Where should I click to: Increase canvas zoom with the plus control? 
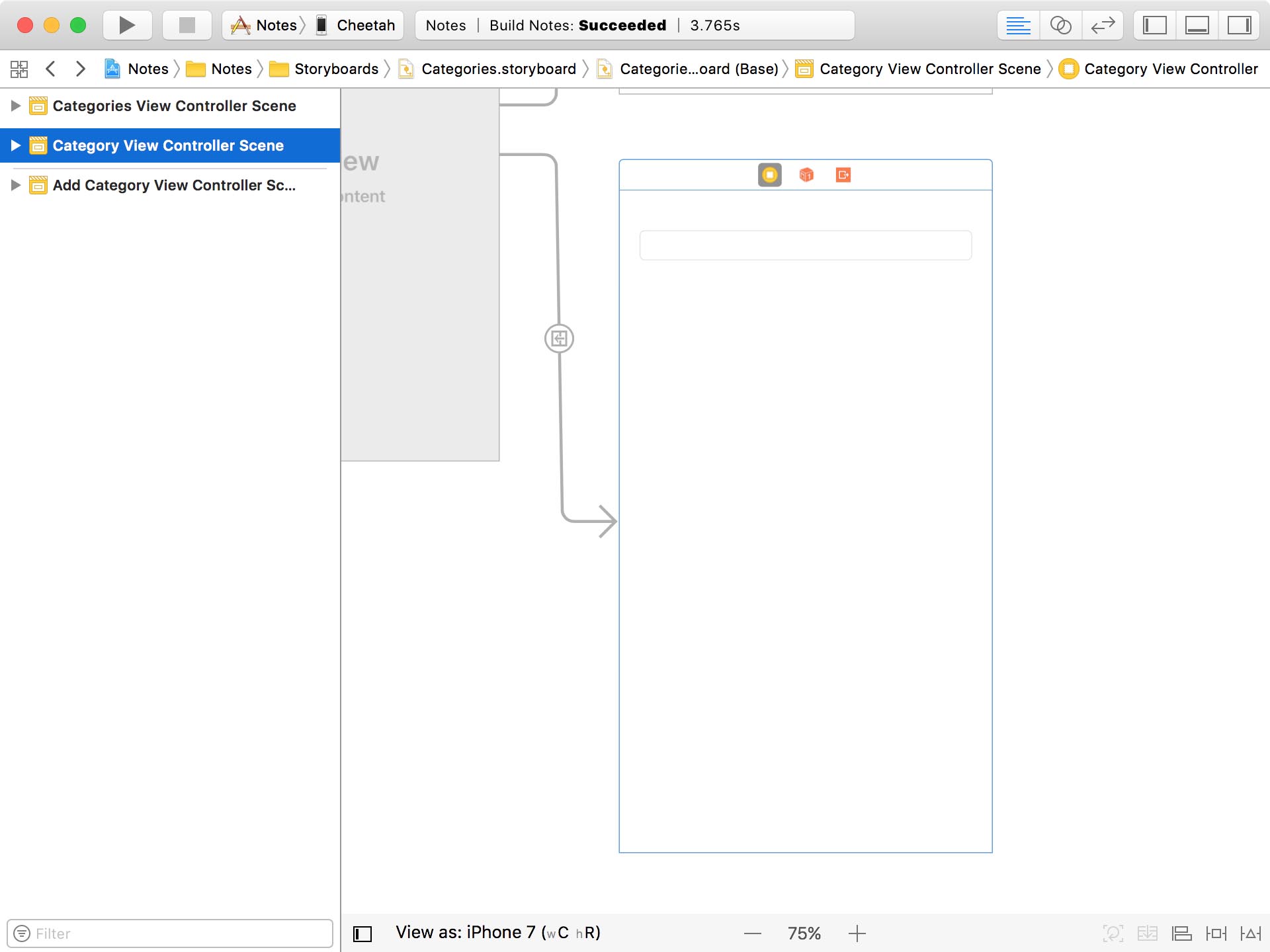[857, 933]
